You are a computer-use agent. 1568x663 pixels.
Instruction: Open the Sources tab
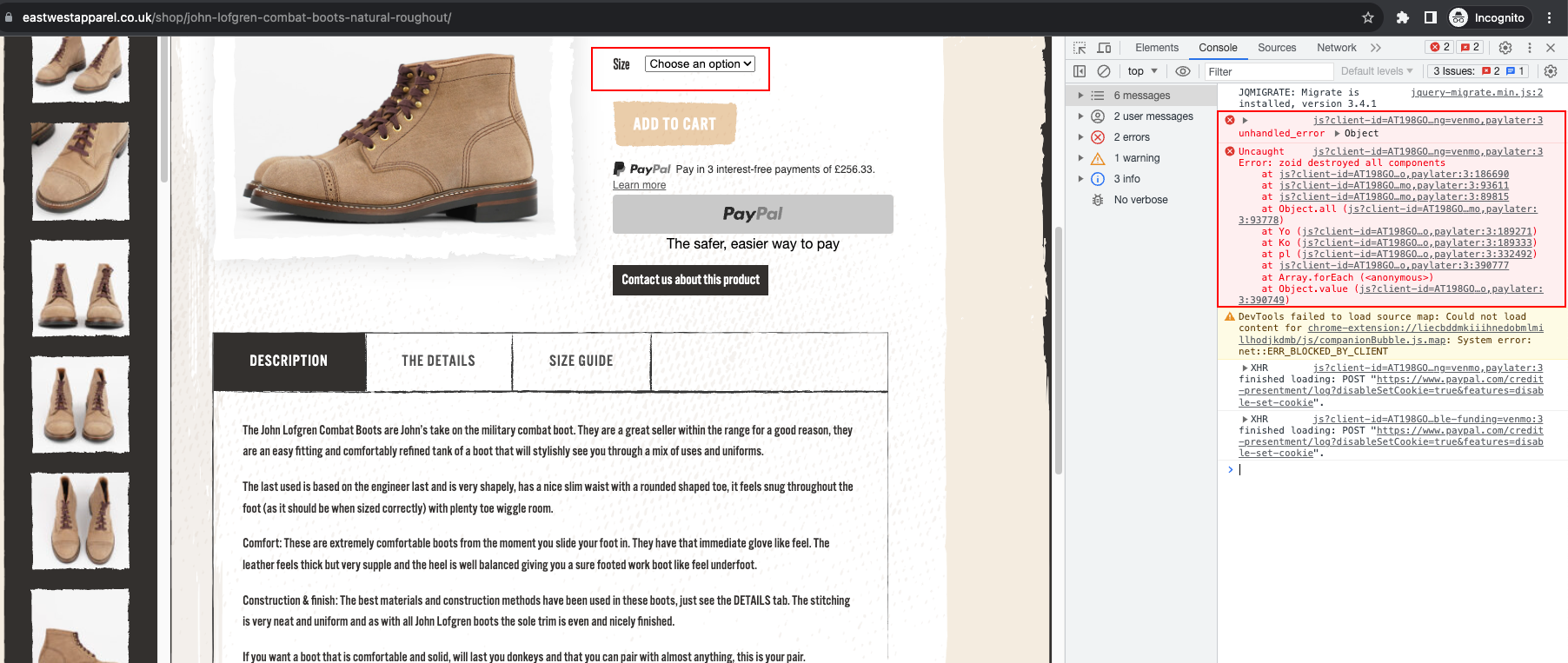point(1277,48)
